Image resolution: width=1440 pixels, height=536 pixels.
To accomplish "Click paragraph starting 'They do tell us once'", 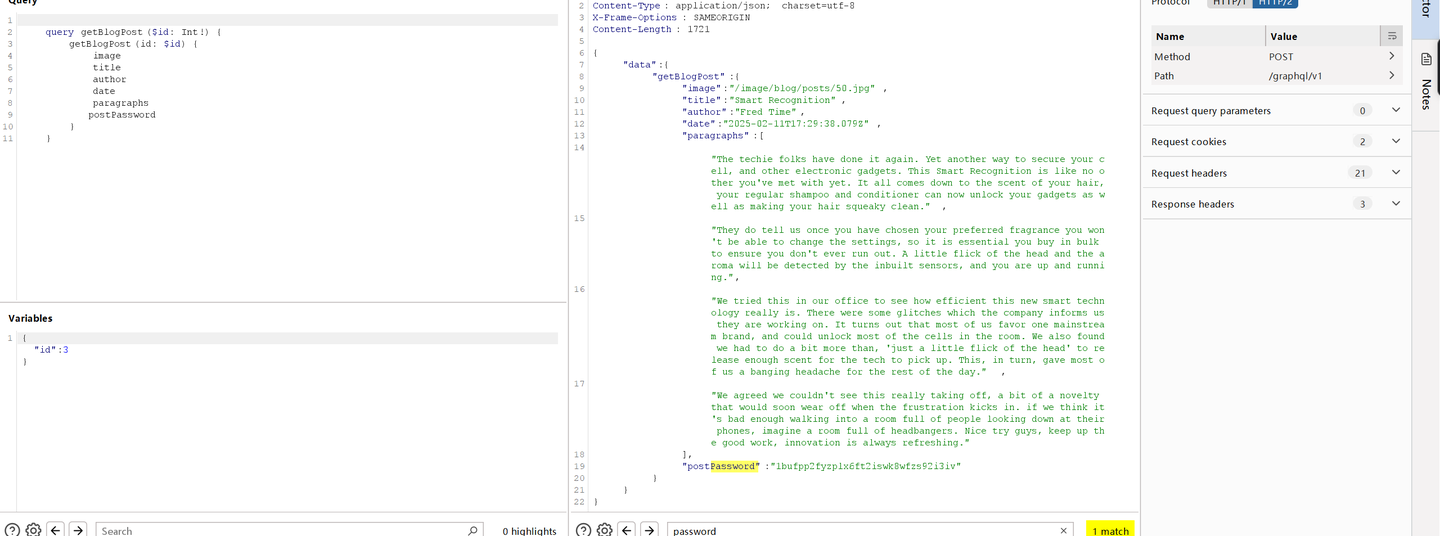I will tap(908, 254).
